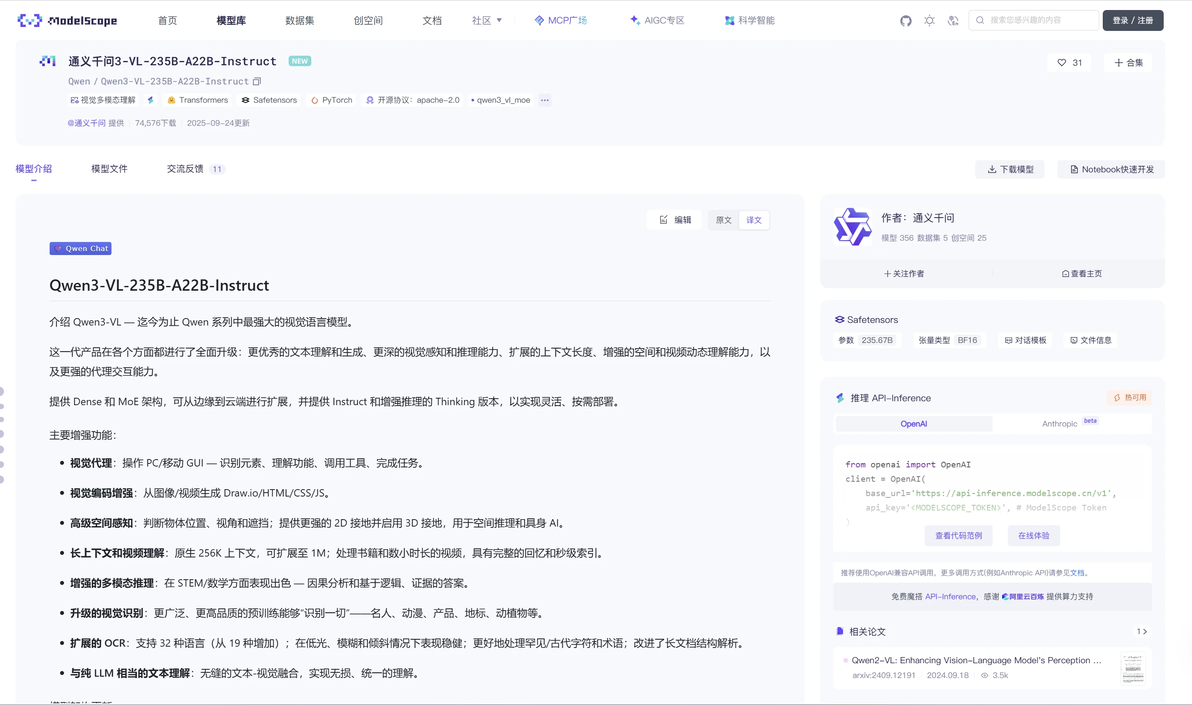Click the lightning inference tag icon
This screenshot has width=1192, height=705.
[x=151, y=100]
